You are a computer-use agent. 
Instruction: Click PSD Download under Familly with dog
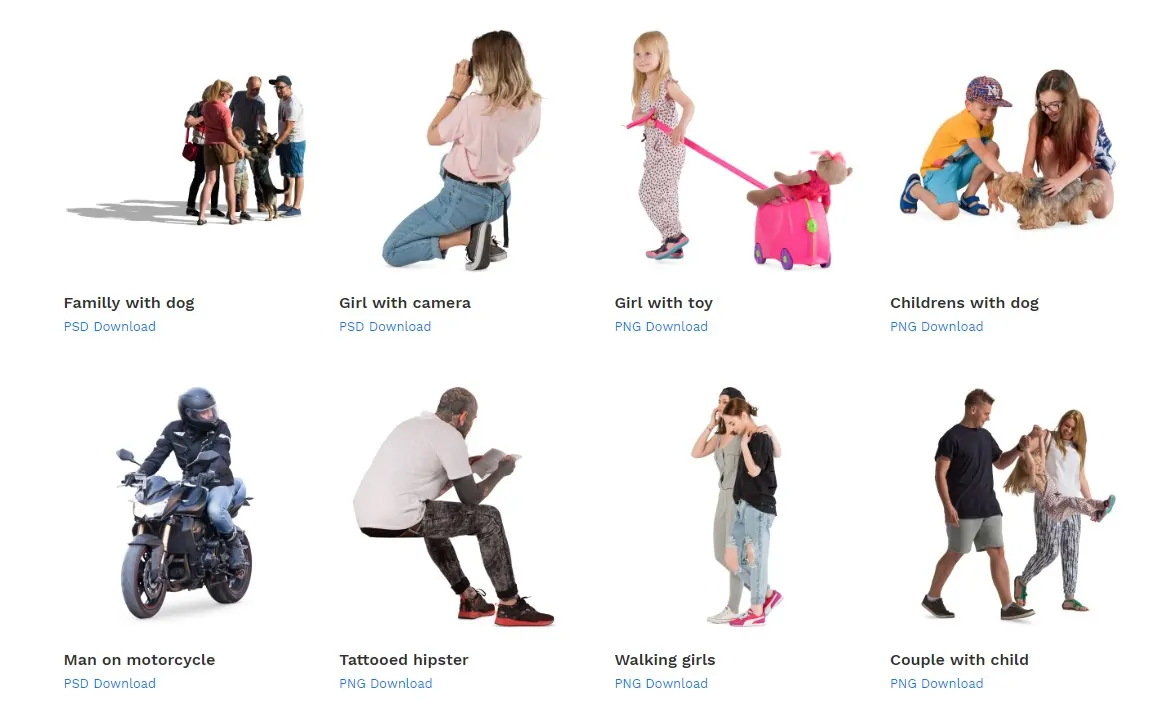pos(110,327)
